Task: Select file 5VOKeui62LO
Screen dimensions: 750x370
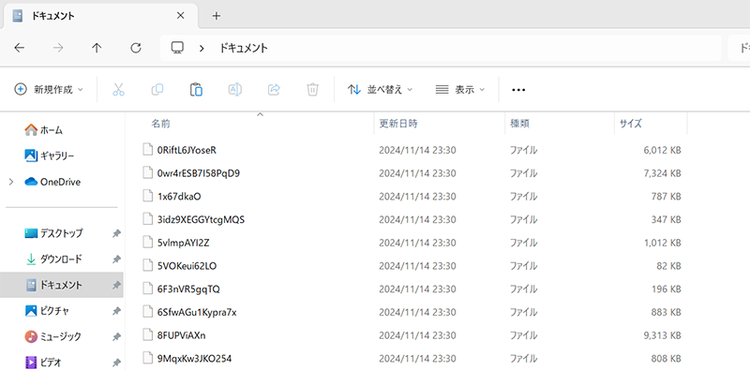Action: pyautogui.click(x=187, y=266)
